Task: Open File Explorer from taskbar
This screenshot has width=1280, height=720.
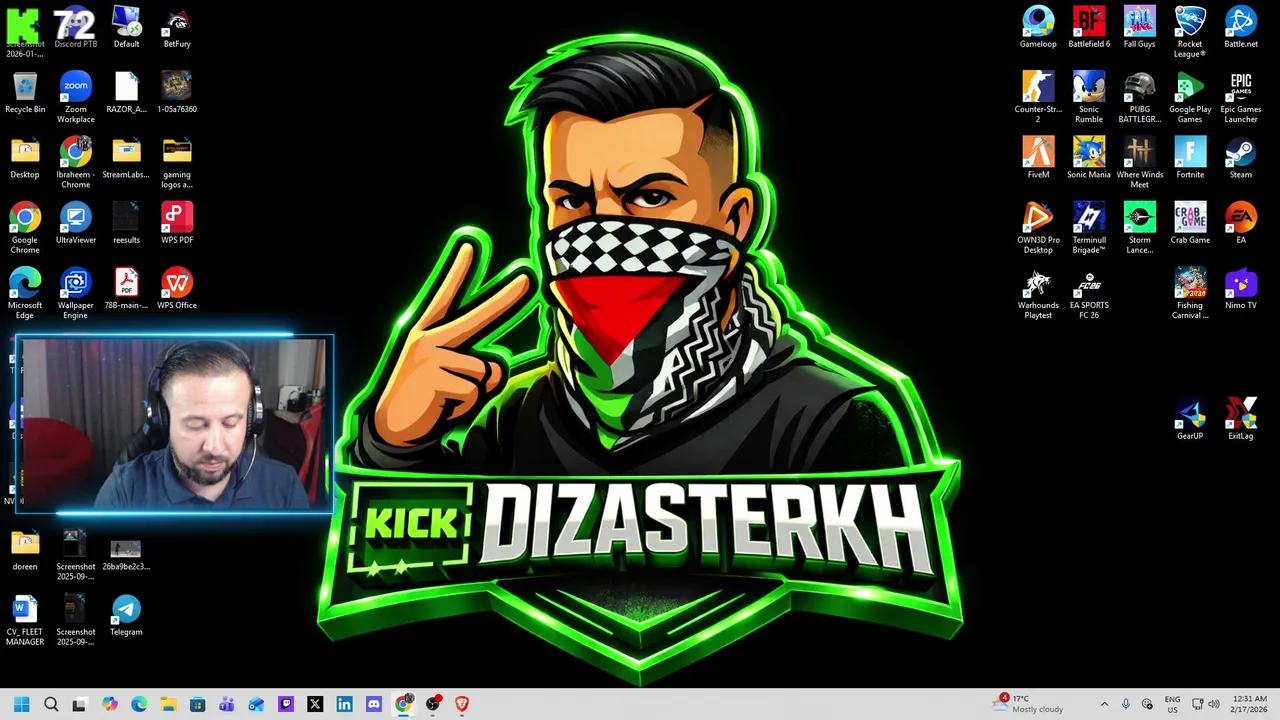Action: [168, 704]
